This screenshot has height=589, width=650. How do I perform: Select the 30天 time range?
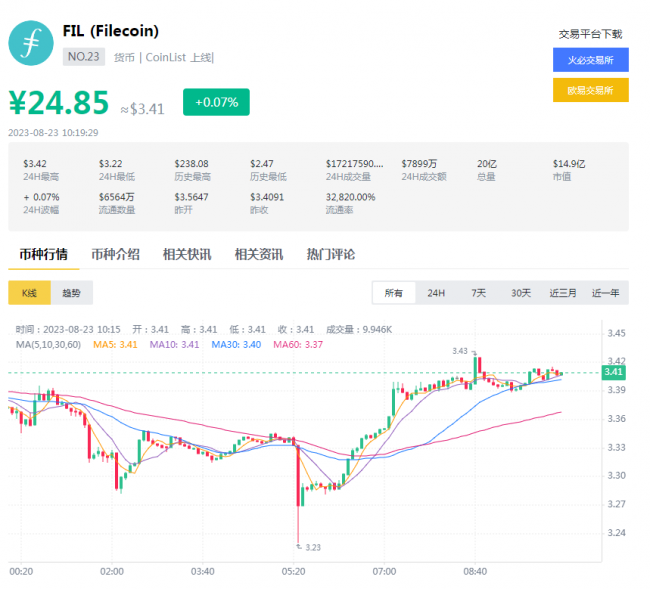click(x=521, y=293)
